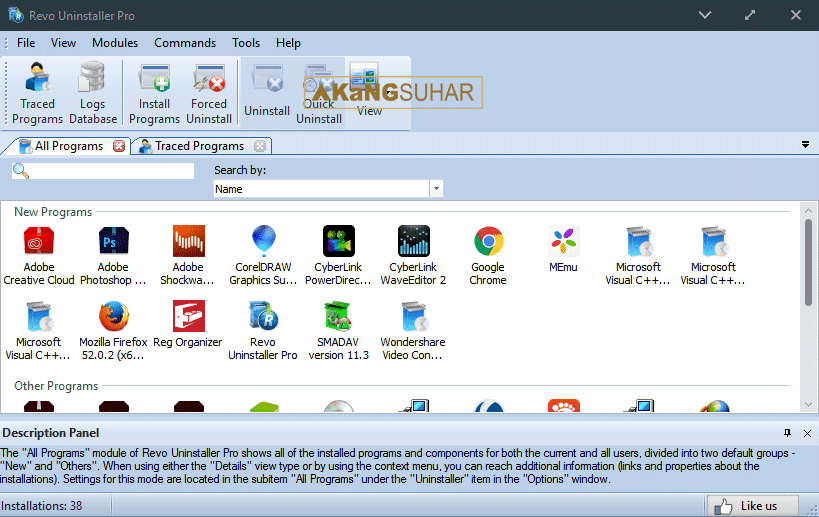This screenshot has height=517, width=819.
Task: Close the All Programs tab
Action: tap(119, 146)
